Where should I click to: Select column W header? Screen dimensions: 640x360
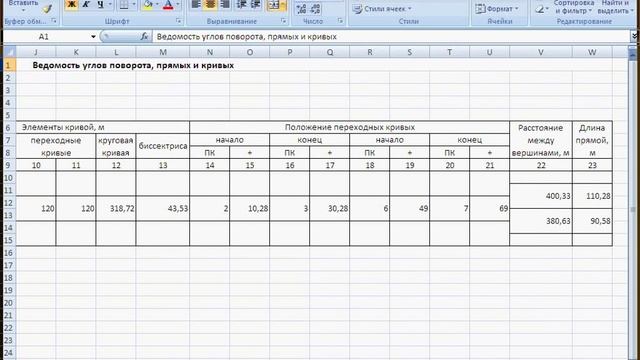[592, 52]
